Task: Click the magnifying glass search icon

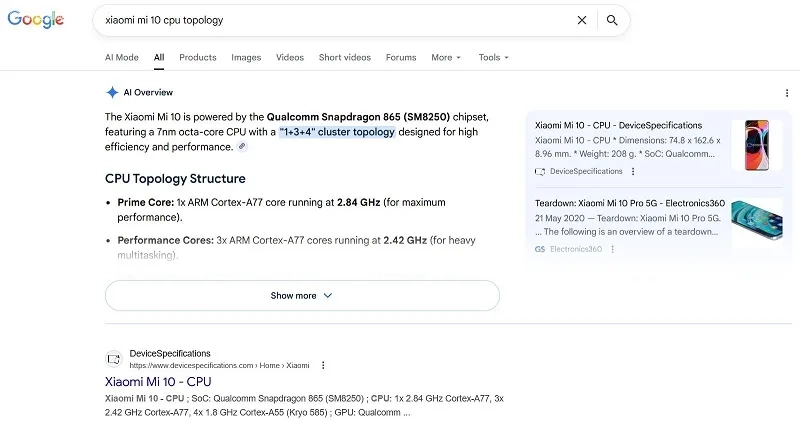Action: click(612, 20)
